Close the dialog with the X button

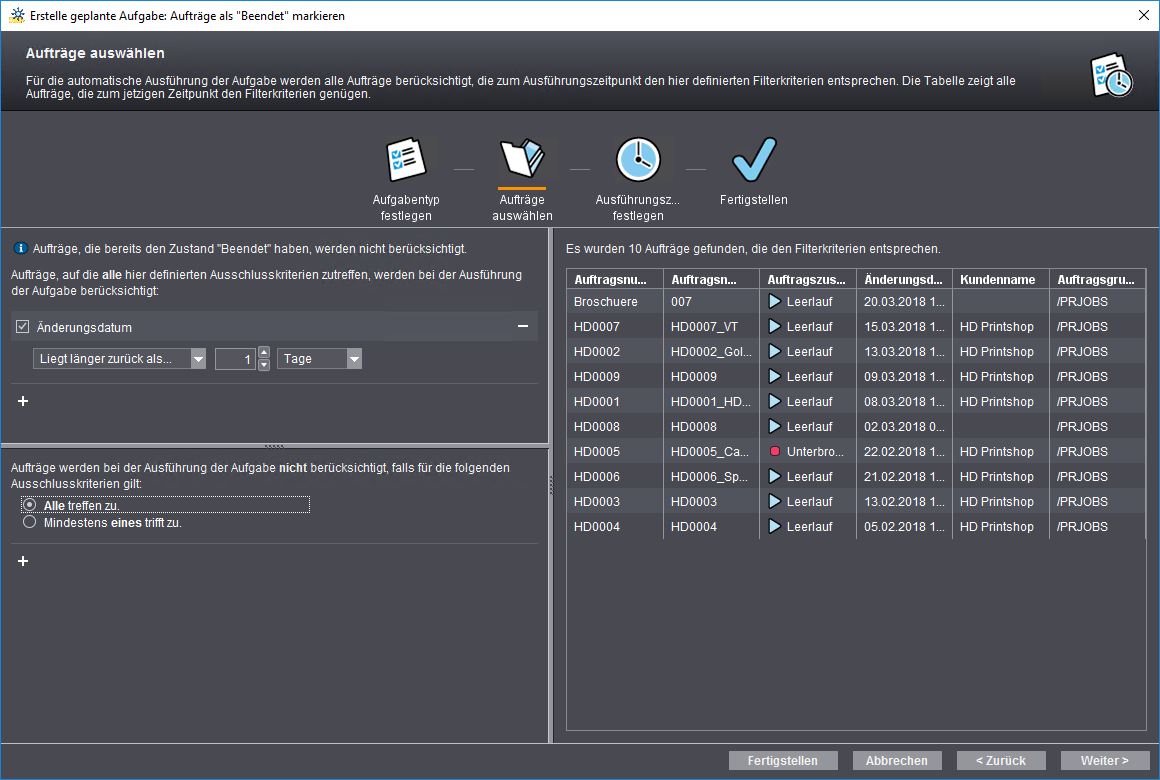(x=1143, y=16)
